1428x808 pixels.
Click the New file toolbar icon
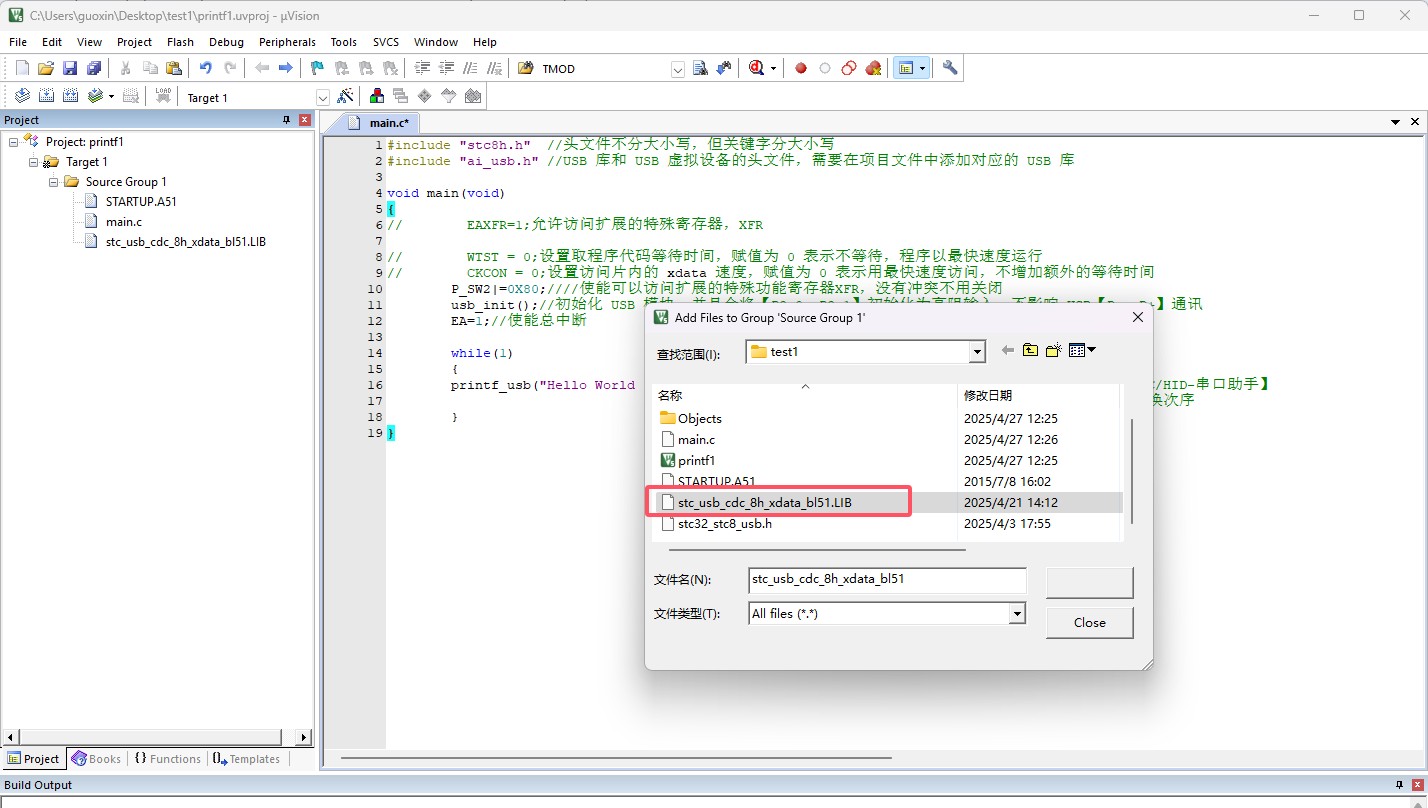23,68
